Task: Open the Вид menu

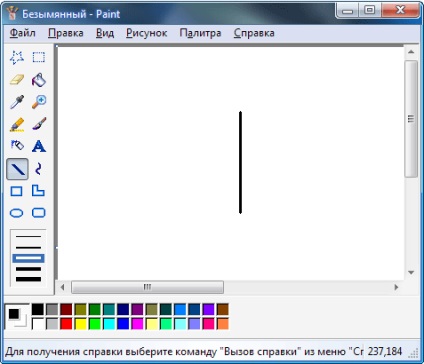Action: 105,33
